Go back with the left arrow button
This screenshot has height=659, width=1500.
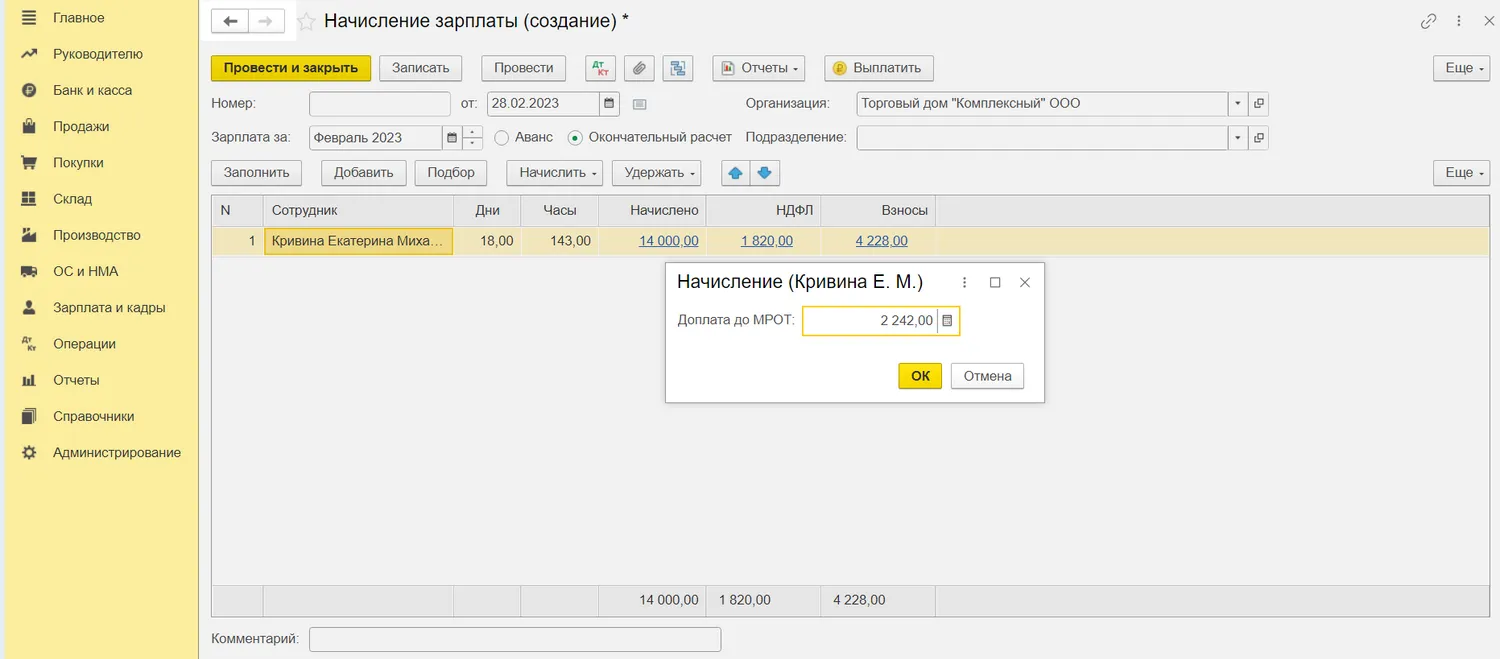[230, 21]
